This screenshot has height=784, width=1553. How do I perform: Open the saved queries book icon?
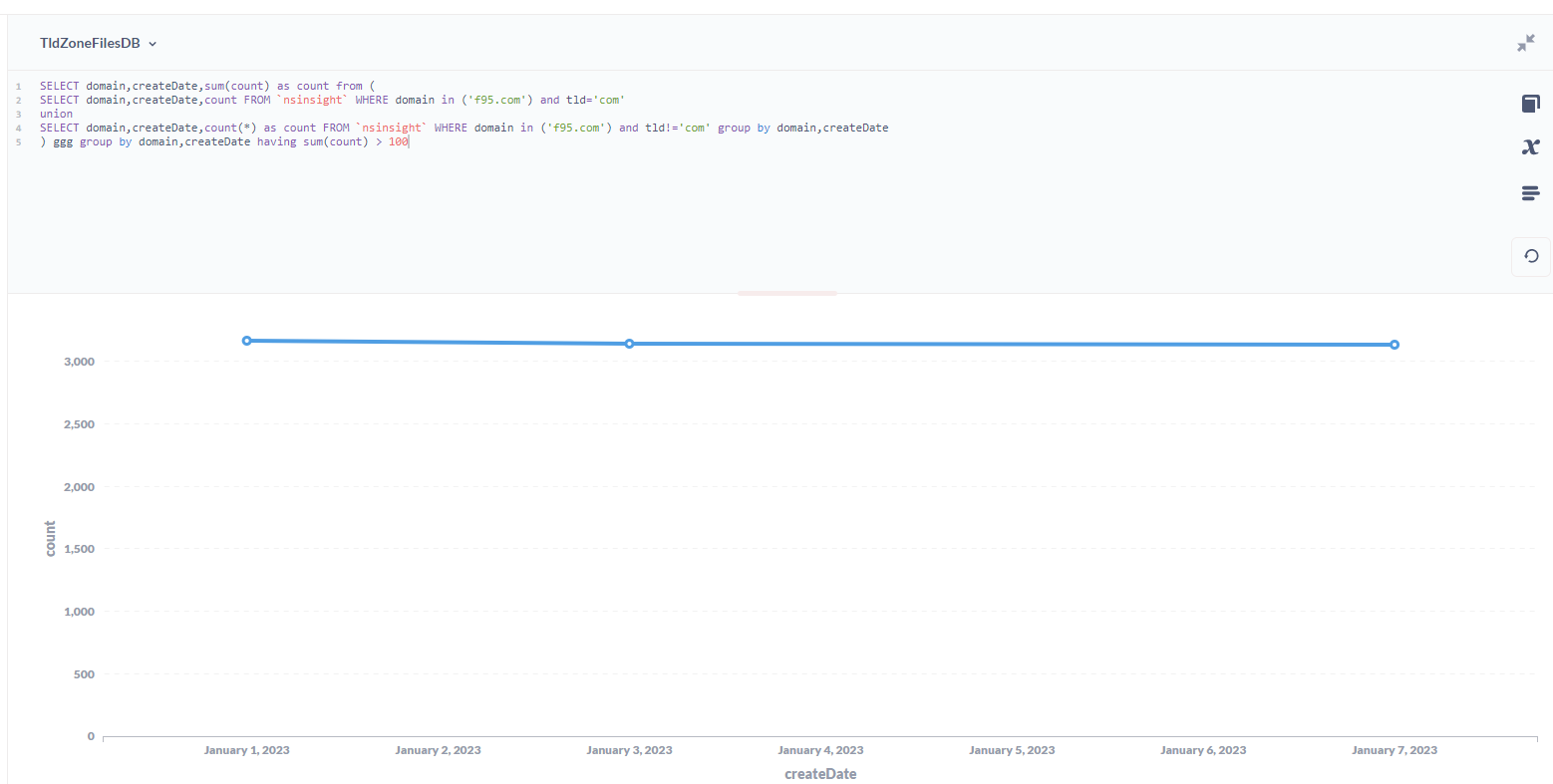click(1531, 103)
